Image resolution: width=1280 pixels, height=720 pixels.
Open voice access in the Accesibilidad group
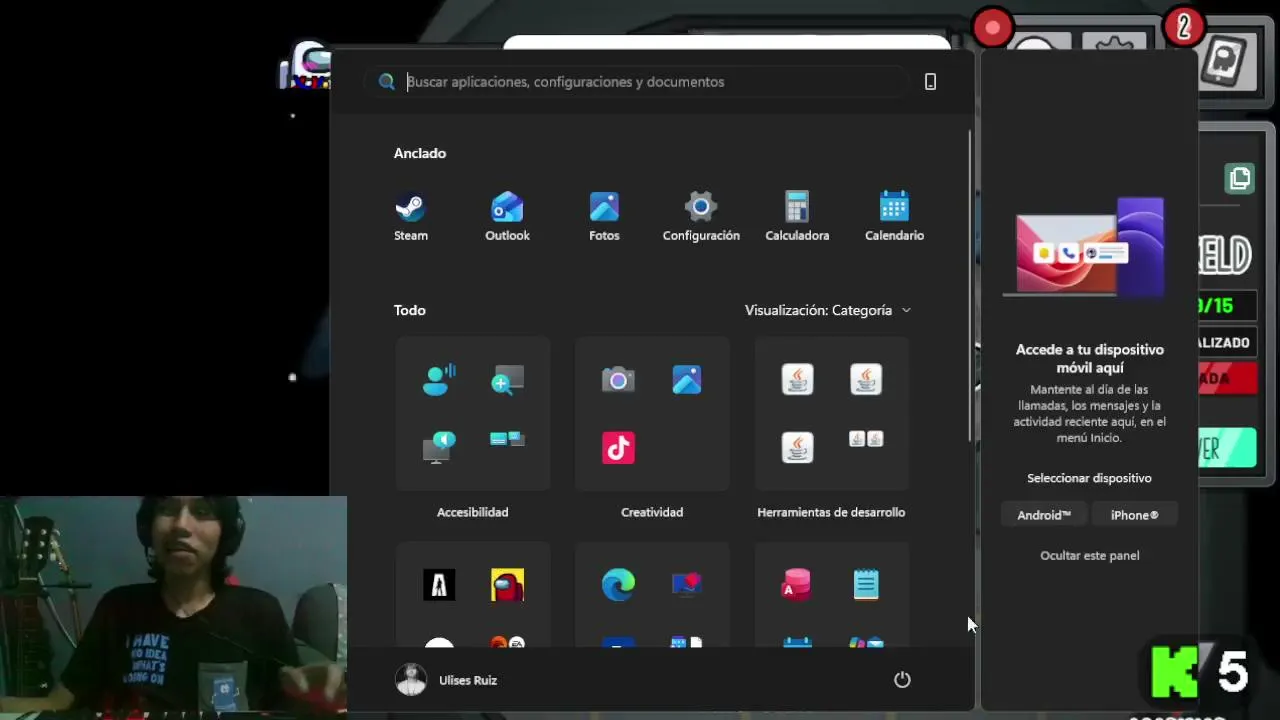[x=439, y=379]
